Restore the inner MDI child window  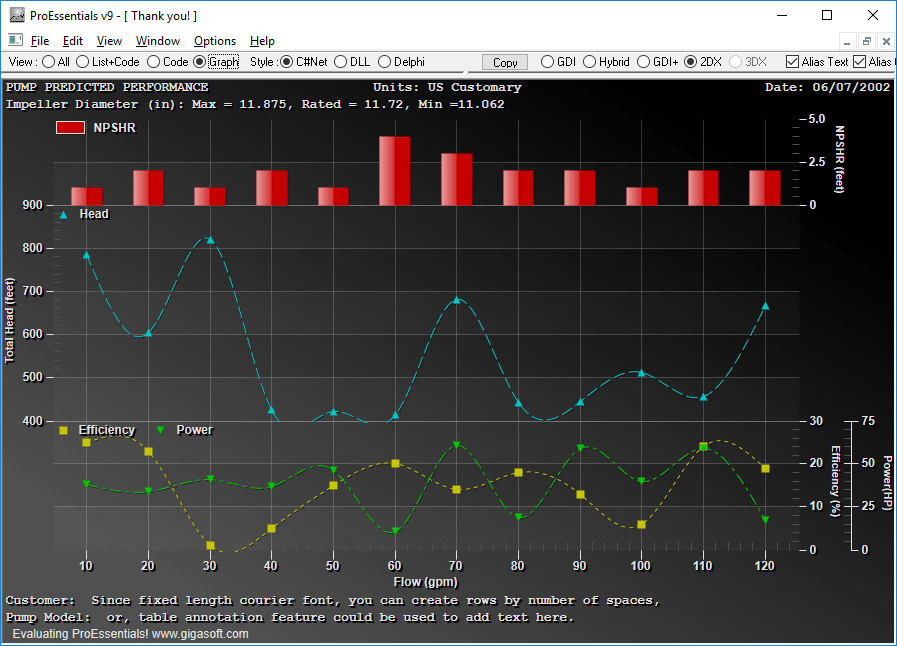pos(866,41)
